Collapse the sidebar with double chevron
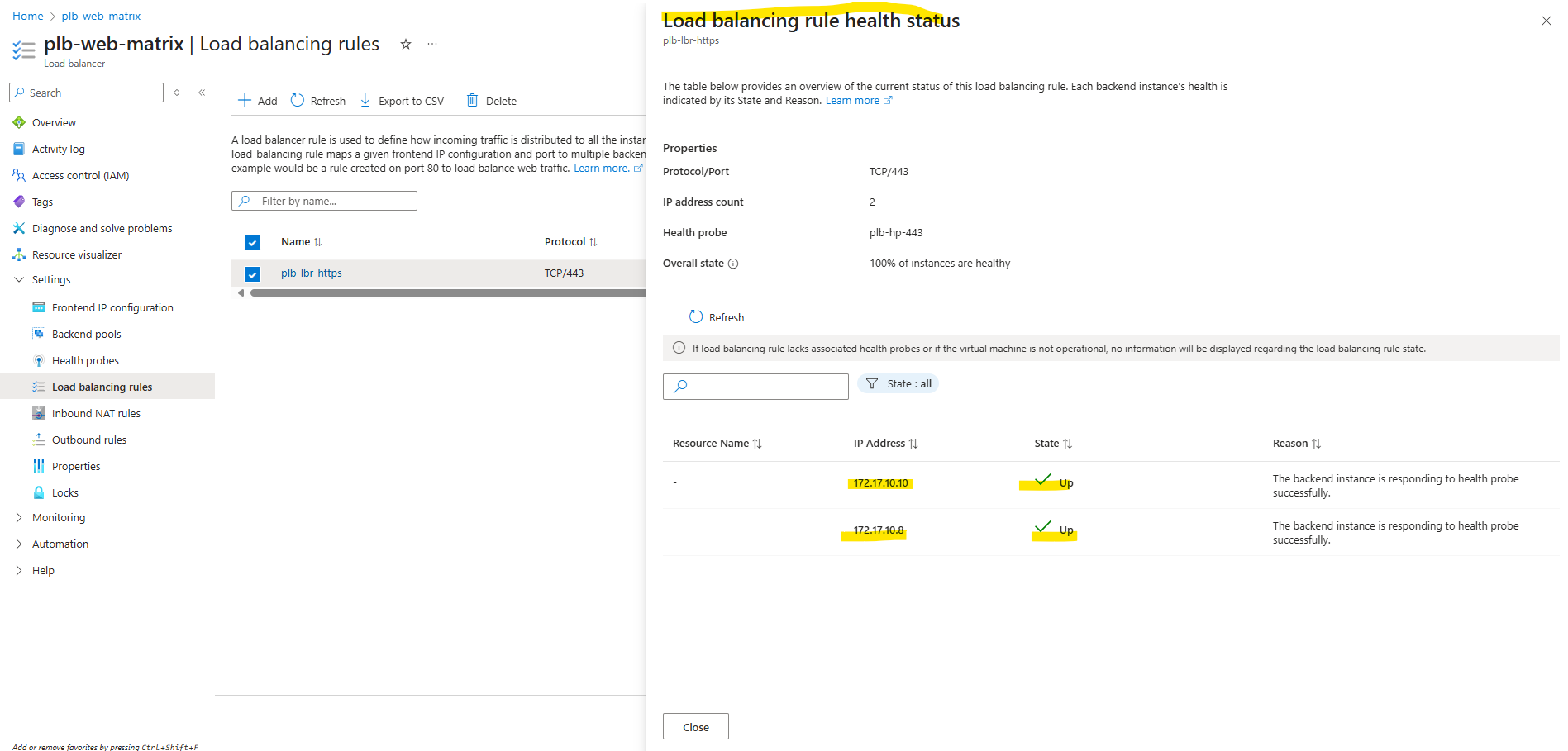This screenshot has height=751, width=1568. [x=202, y=93]
